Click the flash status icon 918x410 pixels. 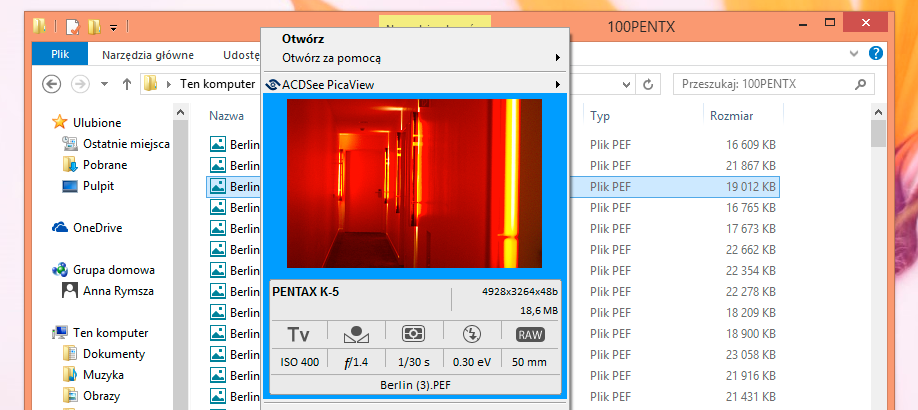point(472,334)
